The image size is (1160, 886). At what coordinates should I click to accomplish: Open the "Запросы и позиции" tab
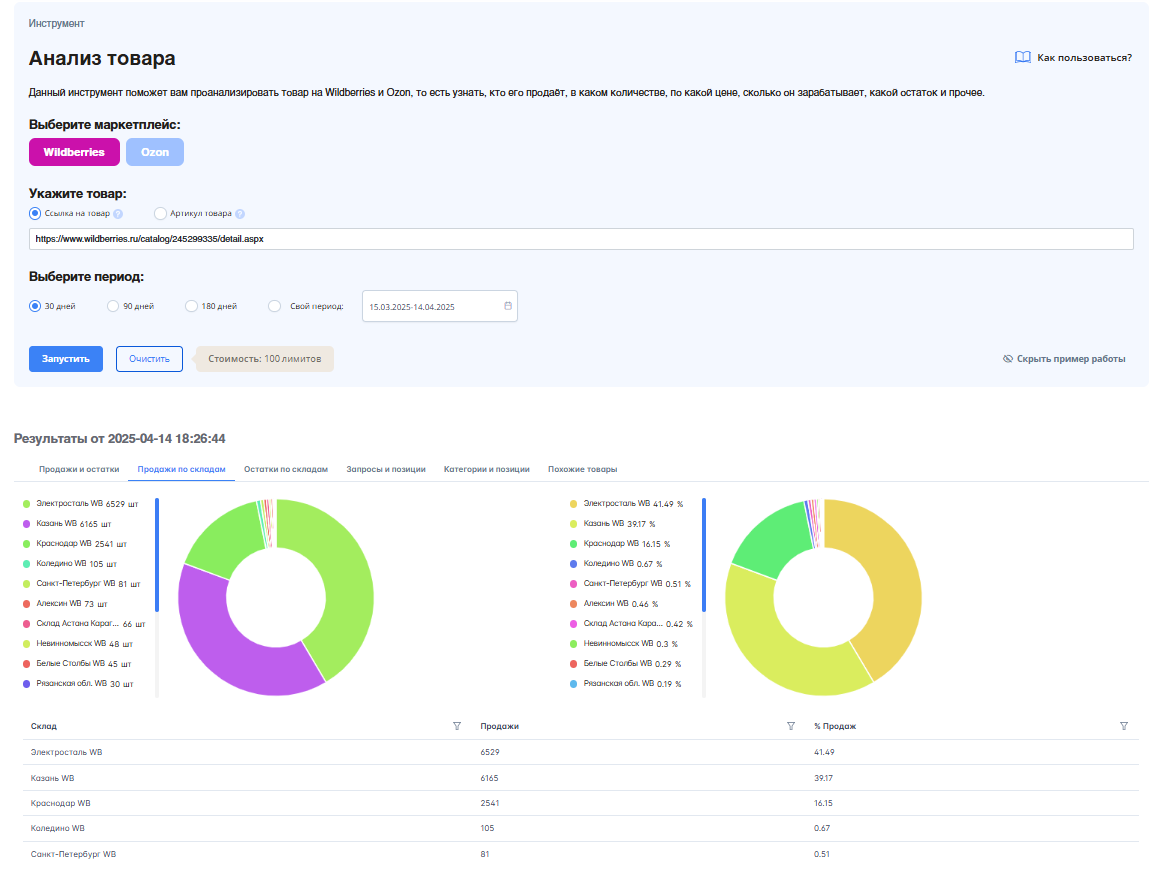386,469
